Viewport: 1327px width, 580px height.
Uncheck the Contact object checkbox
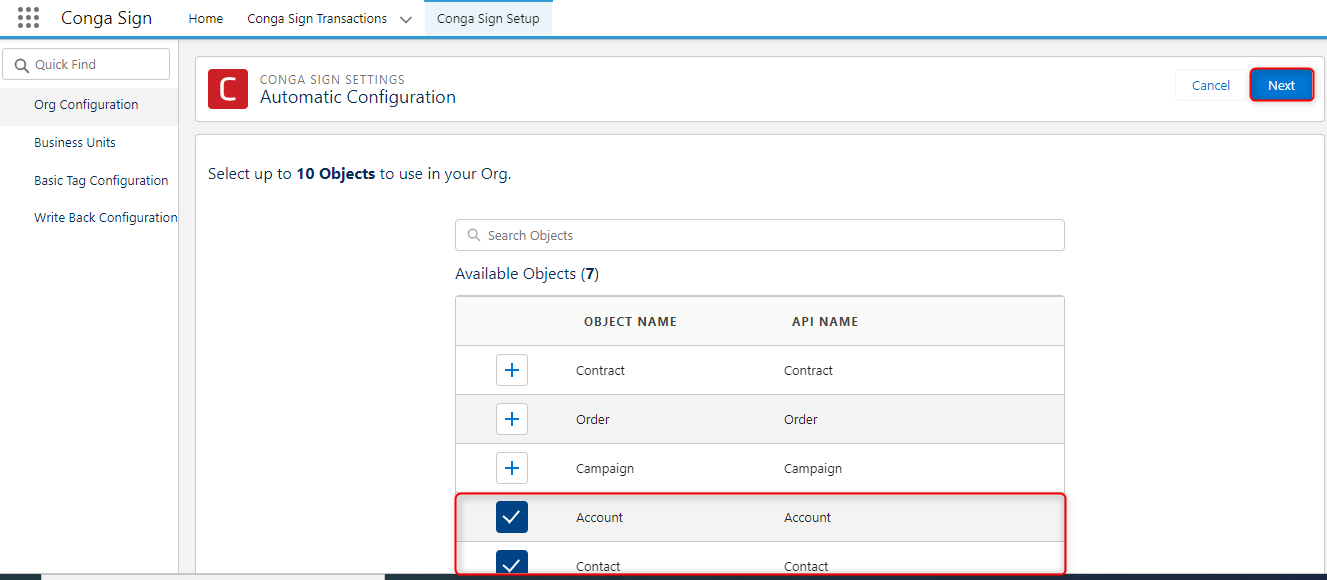pos(511,563)
